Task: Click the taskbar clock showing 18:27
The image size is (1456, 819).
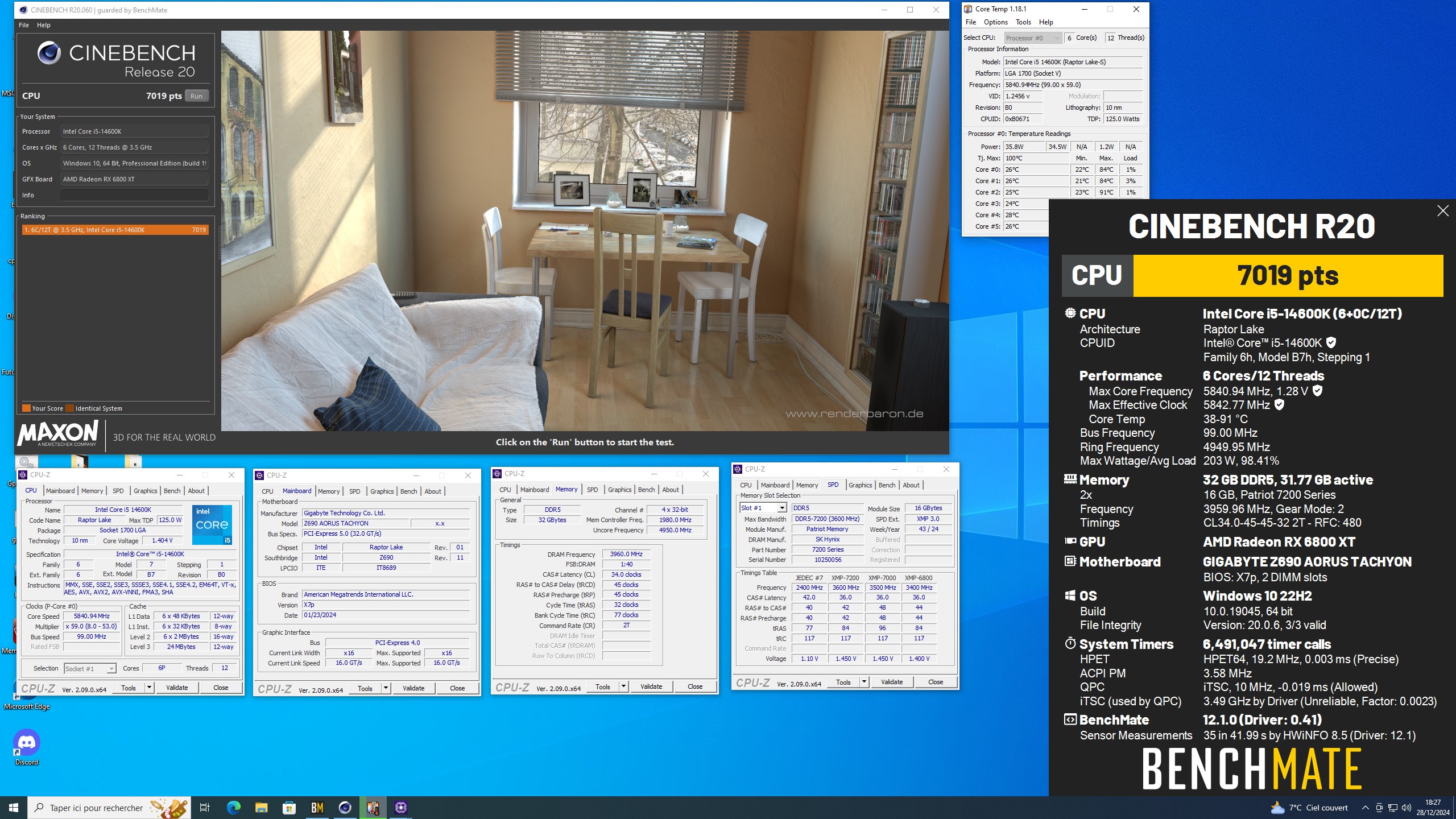Action: click(x=1433, y=808)
